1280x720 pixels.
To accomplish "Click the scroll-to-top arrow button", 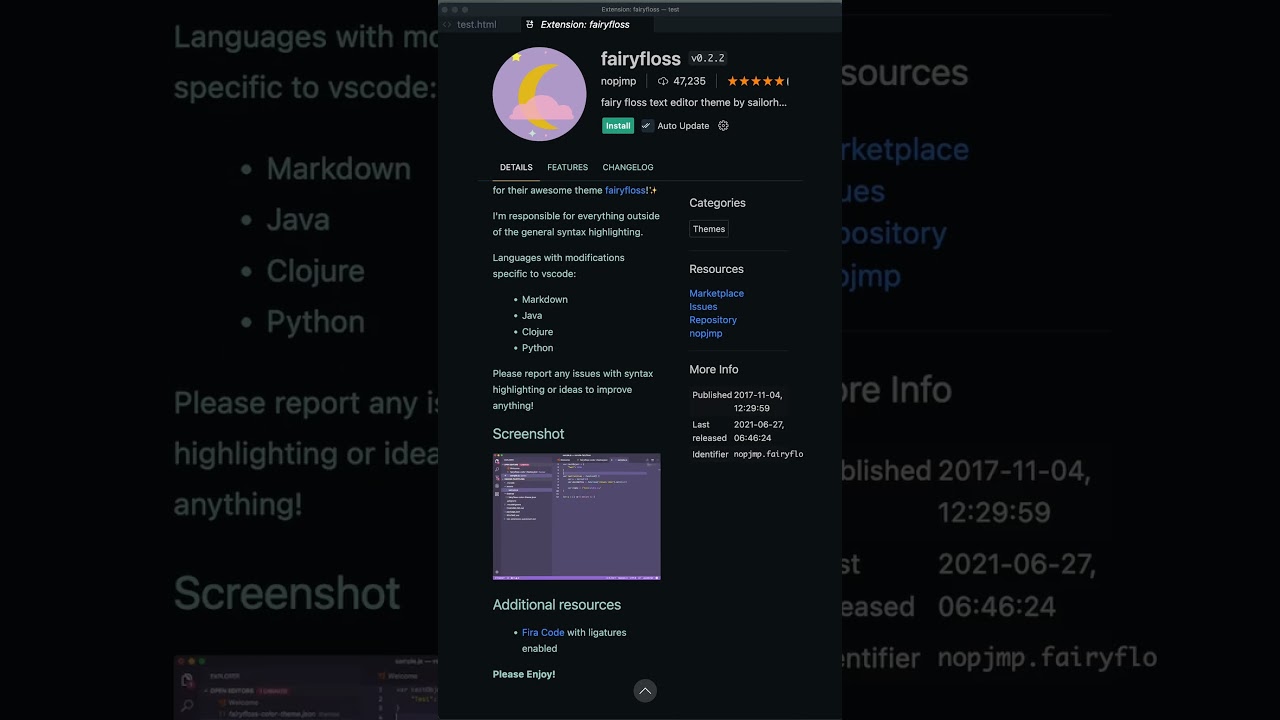I will (x=645, y=691).
